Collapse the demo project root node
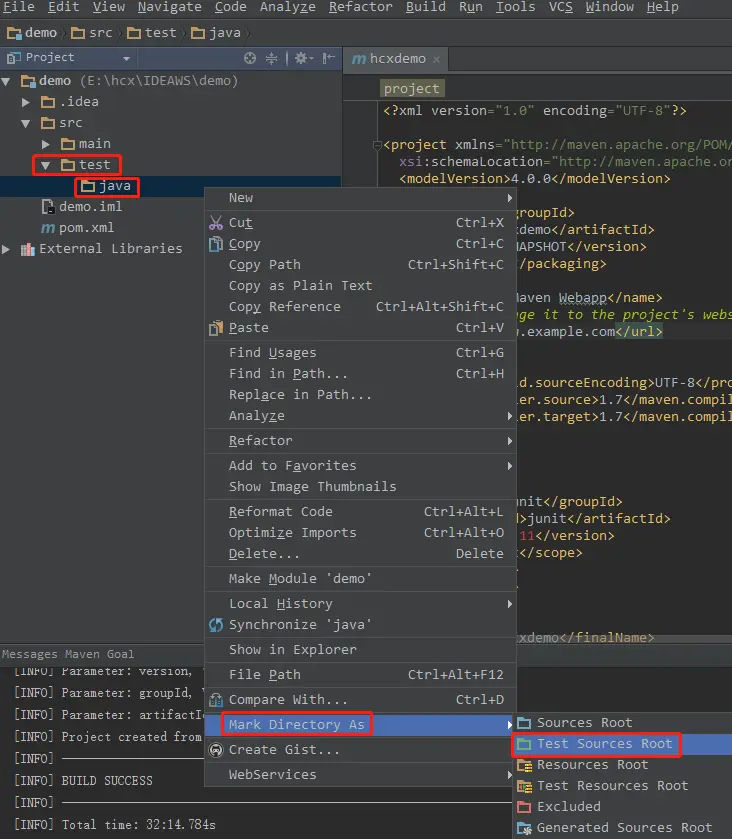Image resolution: width=732 pixels, height=839 pixels. pos(6,81)
